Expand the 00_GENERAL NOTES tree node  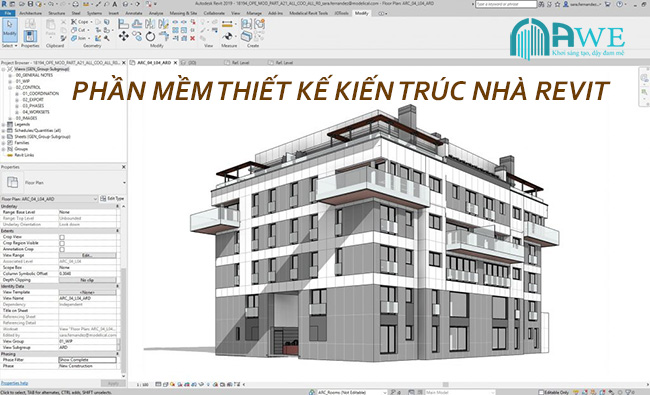pyautogui.click(x=10, y=75)
